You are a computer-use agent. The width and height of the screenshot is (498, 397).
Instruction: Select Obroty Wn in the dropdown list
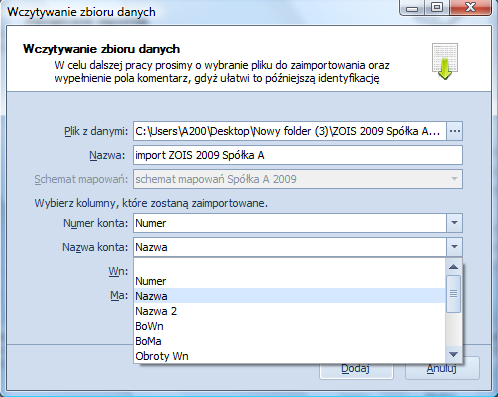coord(289,356)
